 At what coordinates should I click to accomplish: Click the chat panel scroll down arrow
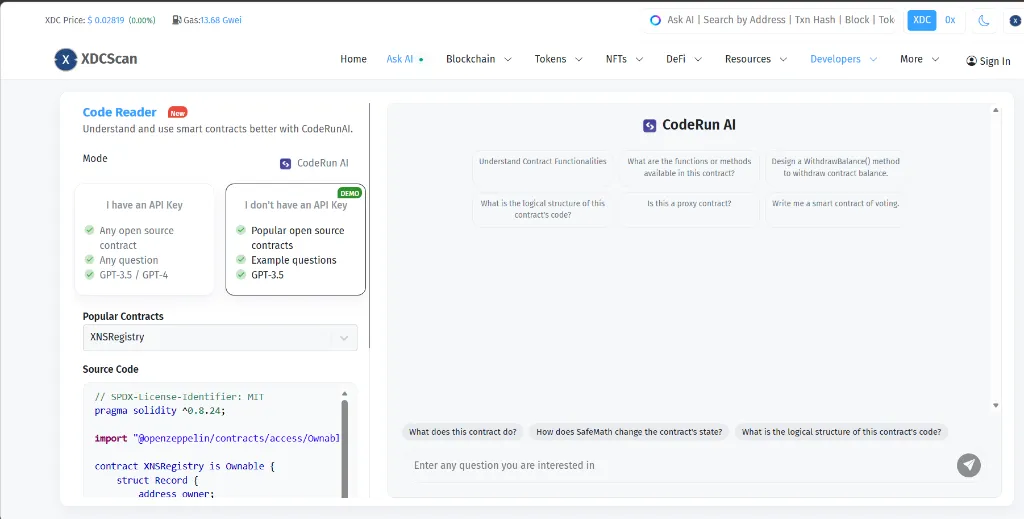click(995, 405)
